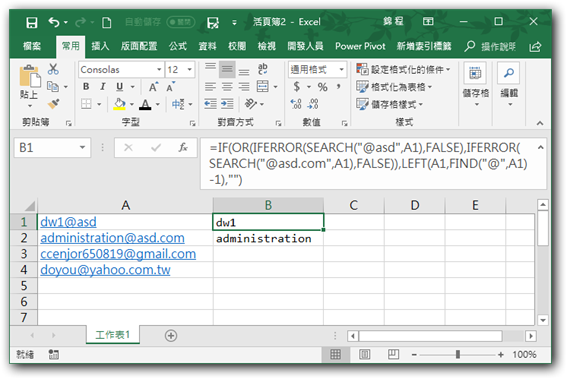Screen dimensions: 567x379
Task: Click the cell Borders icon
Action: point(86,104)
